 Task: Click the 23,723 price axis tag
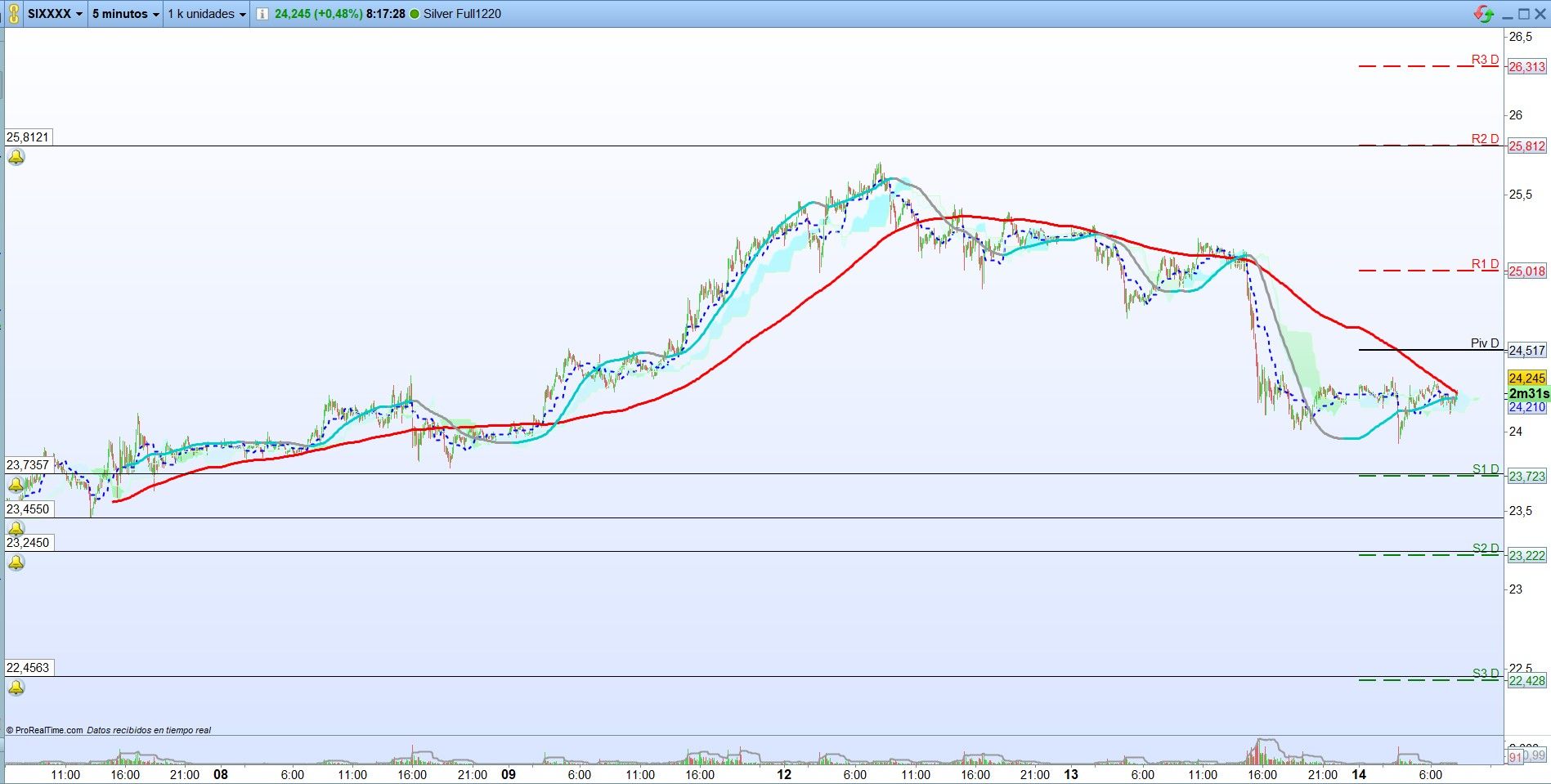[x=1526, y=477]
